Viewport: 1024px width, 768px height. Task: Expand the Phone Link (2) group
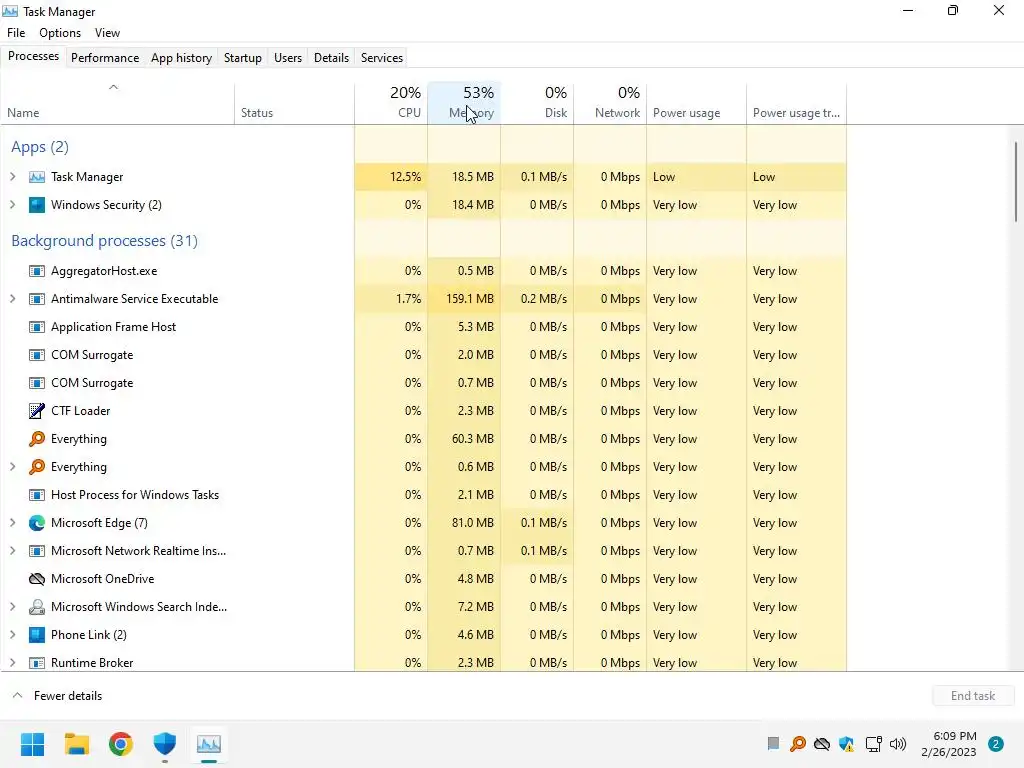click(x=12, y=635)
